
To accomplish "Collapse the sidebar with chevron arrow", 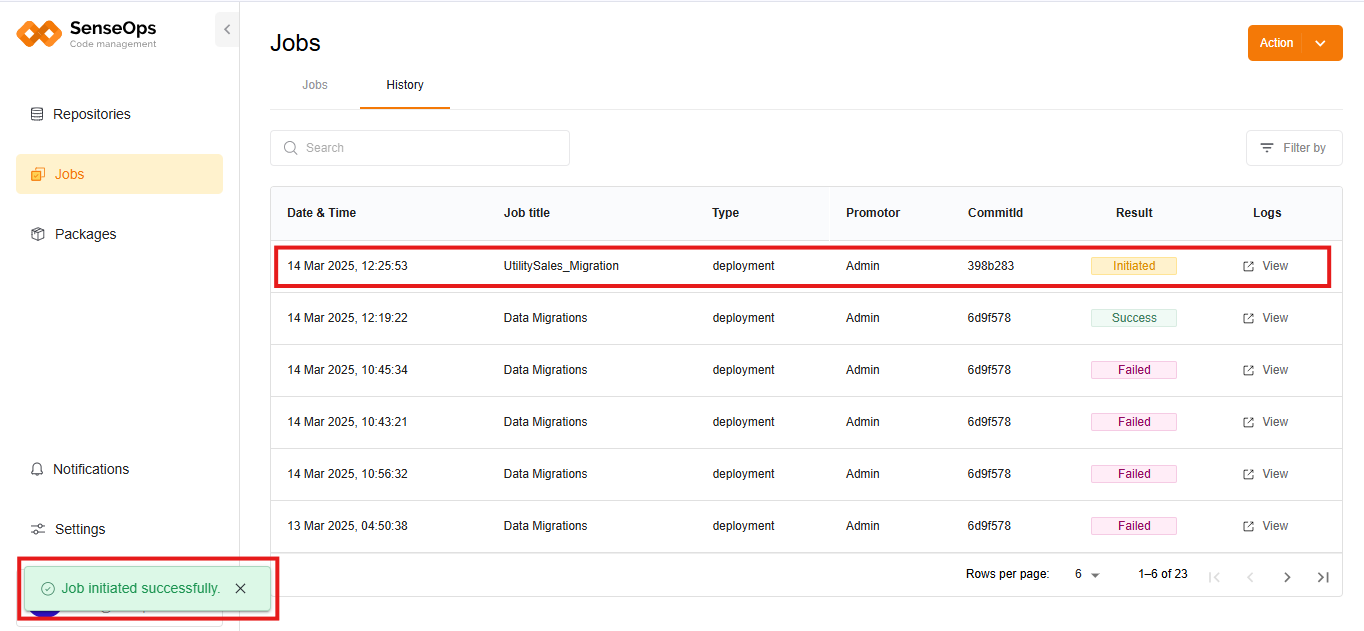I will pyautogui.click(x=227, y=30).
